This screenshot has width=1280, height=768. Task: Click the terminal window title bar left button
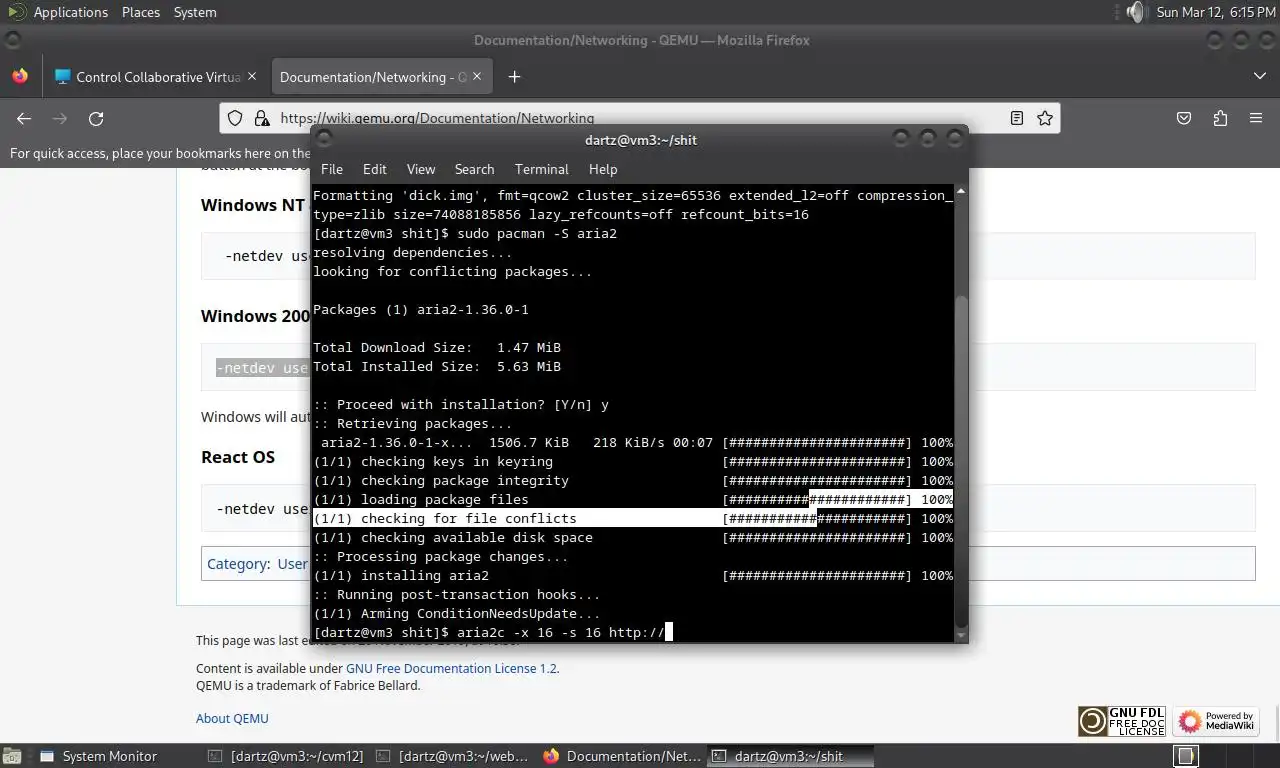click(324, 139)
